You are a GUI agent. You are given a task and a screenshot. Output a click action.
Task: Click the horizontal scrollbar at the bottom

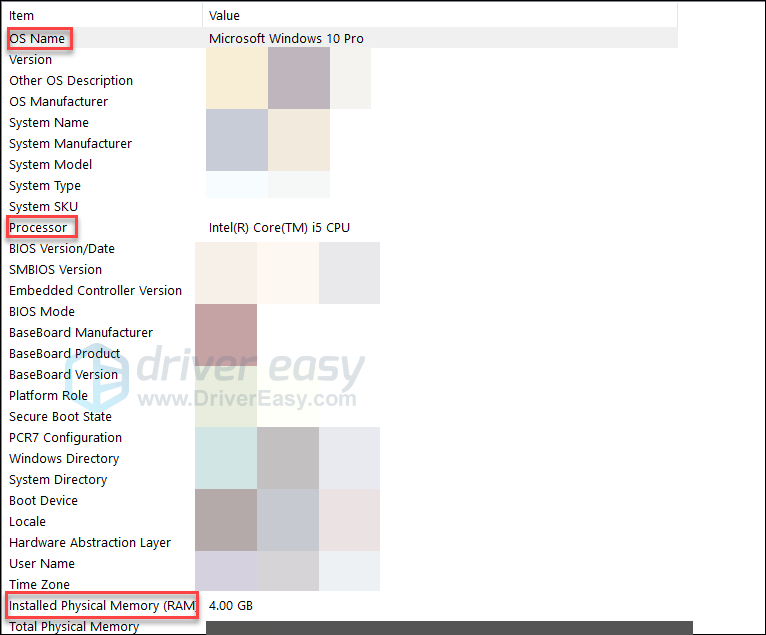pos(449,628)
